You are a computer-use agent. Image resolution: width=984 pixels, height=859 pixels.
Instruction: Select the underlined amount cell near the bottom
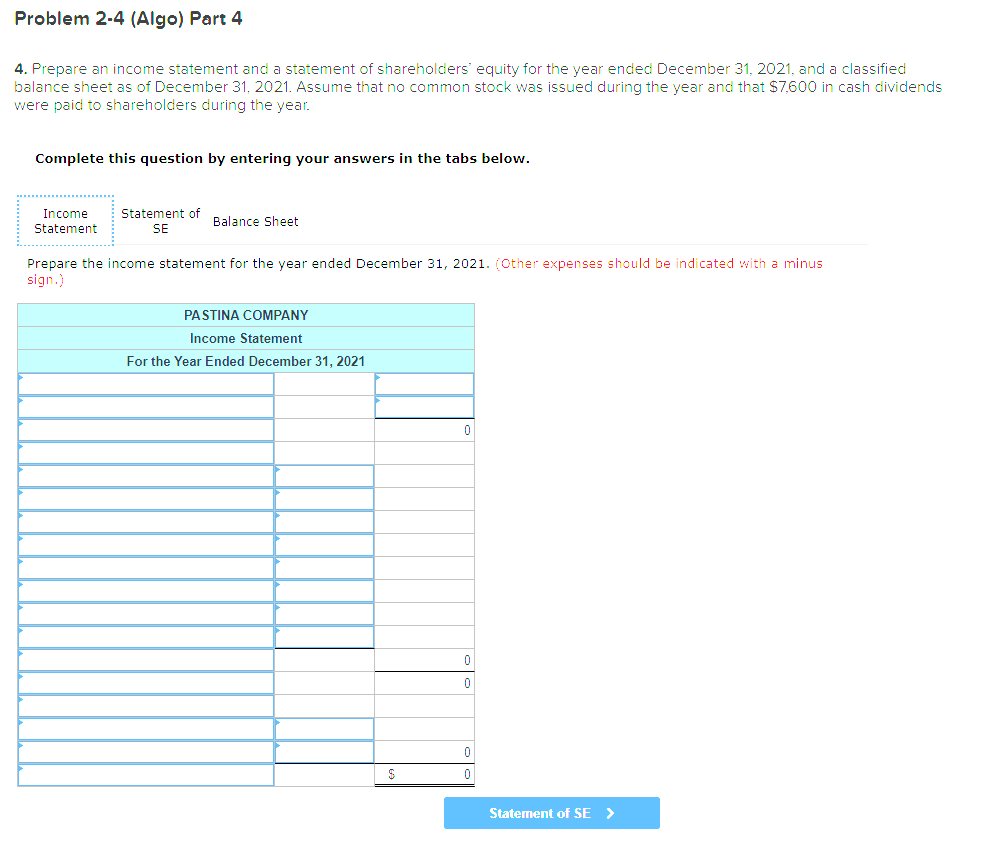tap(424, 752)
